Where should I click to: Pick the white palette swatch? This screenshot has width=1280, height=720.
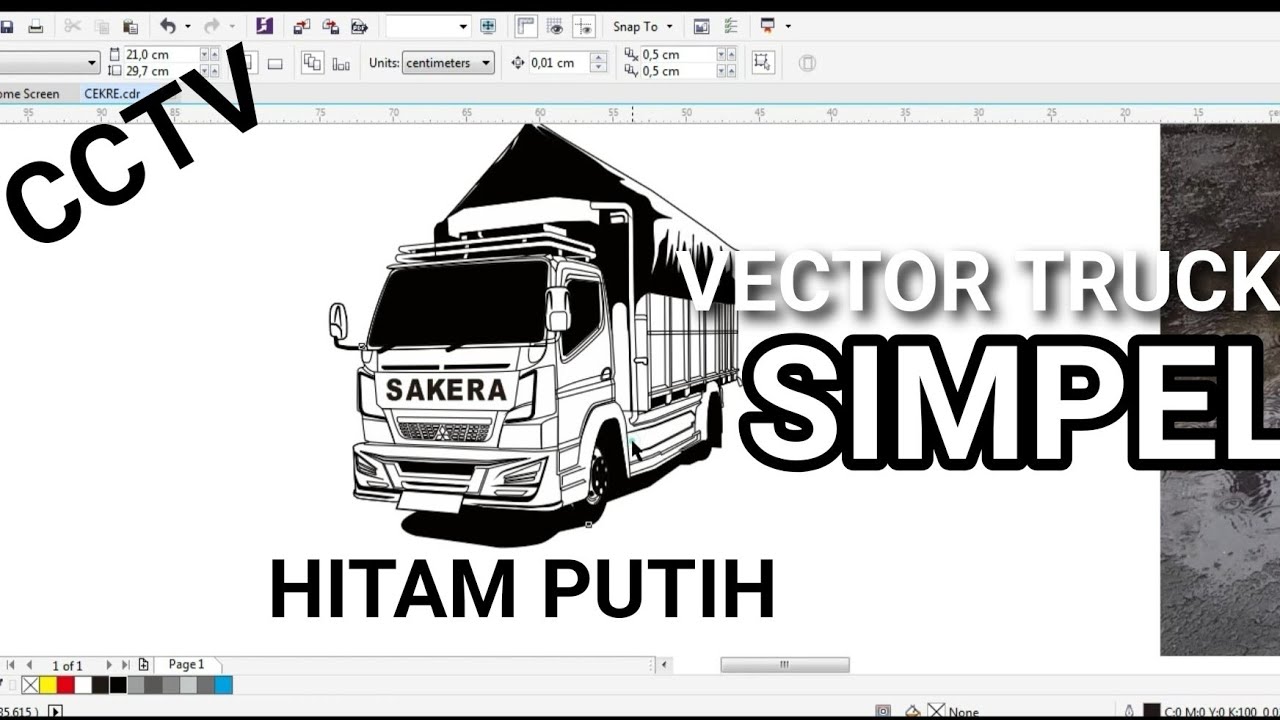pyautogui.click(x=83, y=685)
